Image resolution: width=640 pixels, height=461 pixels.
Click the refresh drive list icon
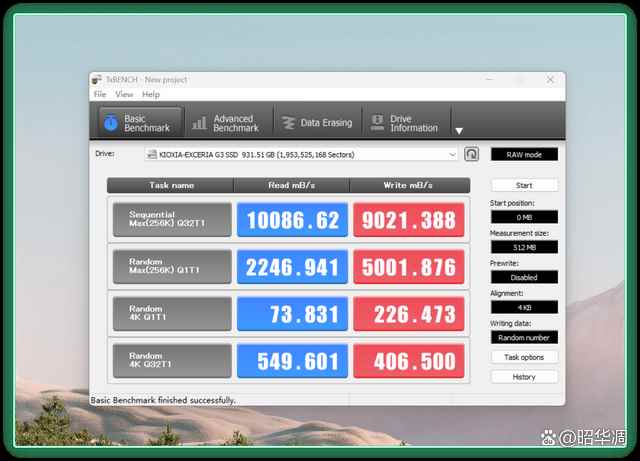tap(471, 154)
